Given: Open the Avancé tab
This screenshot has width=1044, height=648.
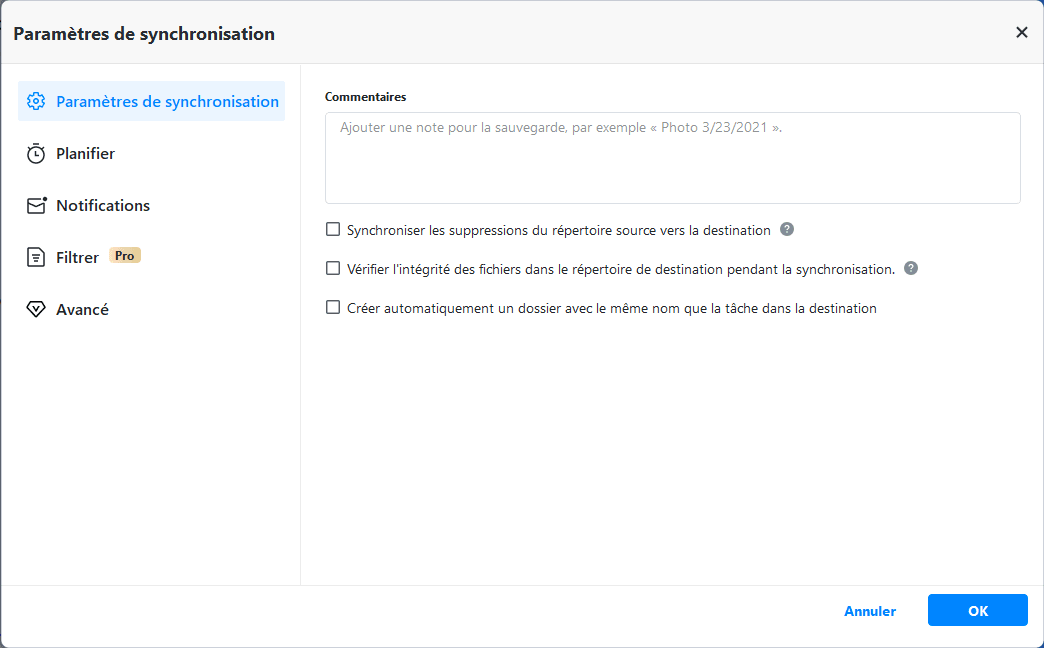Looking at the screenshot, I should [82, 310].
